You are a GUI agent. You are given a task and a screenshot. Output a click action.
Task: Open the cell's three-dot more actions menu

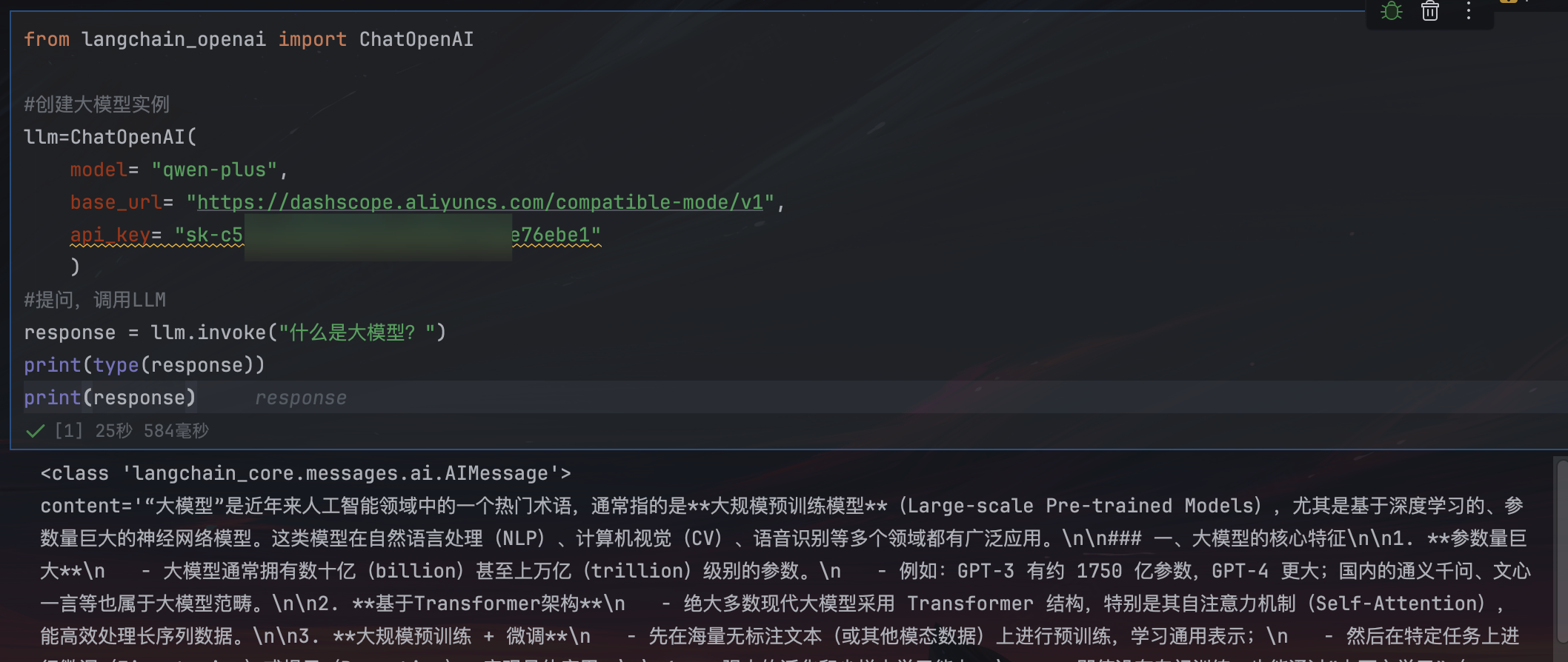click(x=1469, y=10)
